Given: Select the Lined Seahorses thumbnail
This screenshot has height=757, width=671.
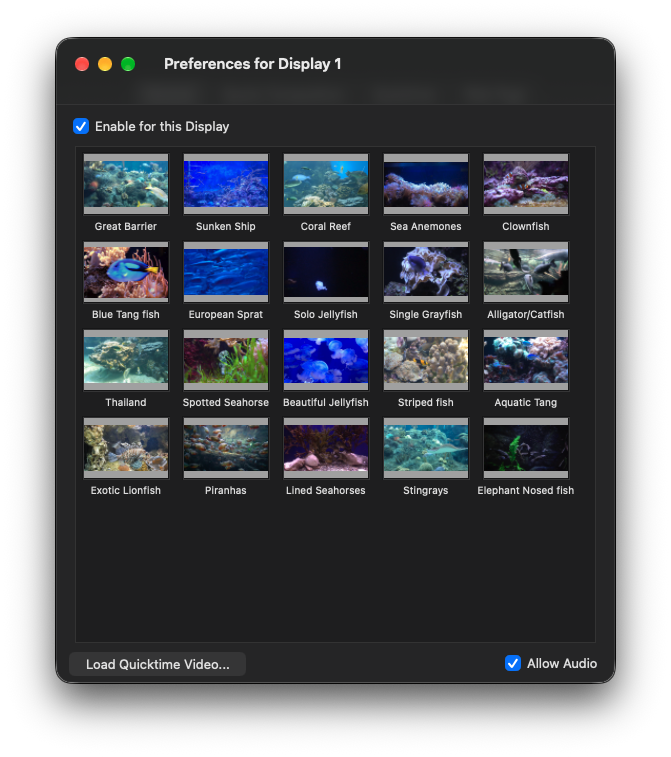Looking at the screenshot, I should (x=326, y=448).
